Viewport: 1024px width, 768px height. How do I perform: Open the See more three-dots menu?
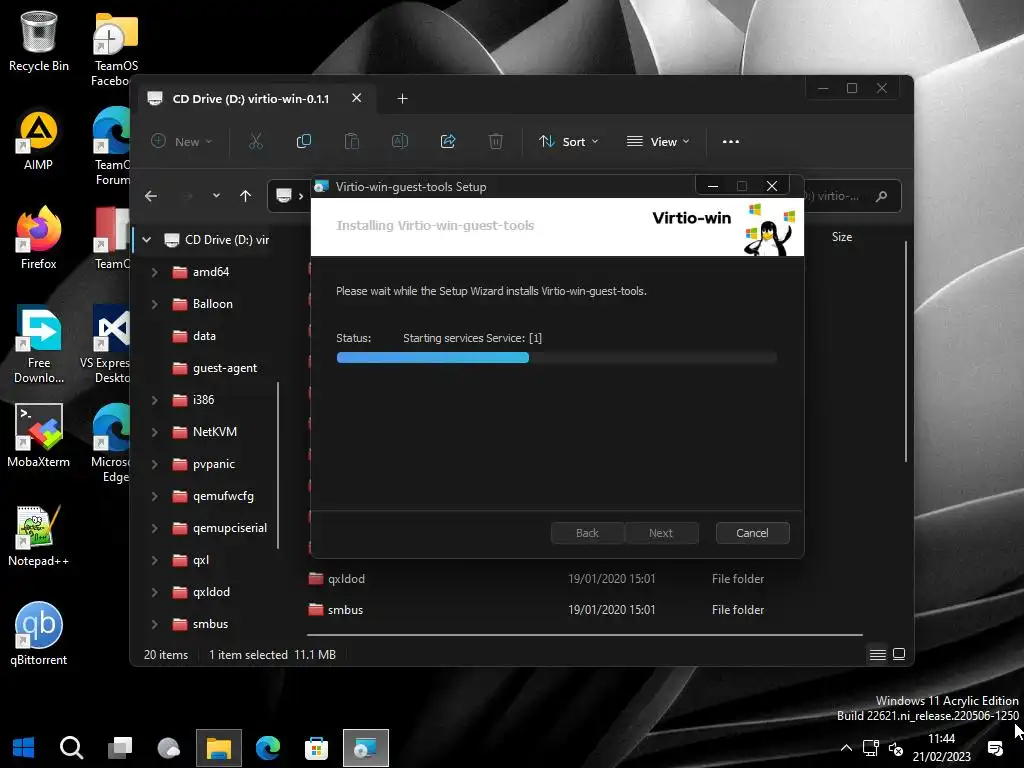click(x=731, y=141)
